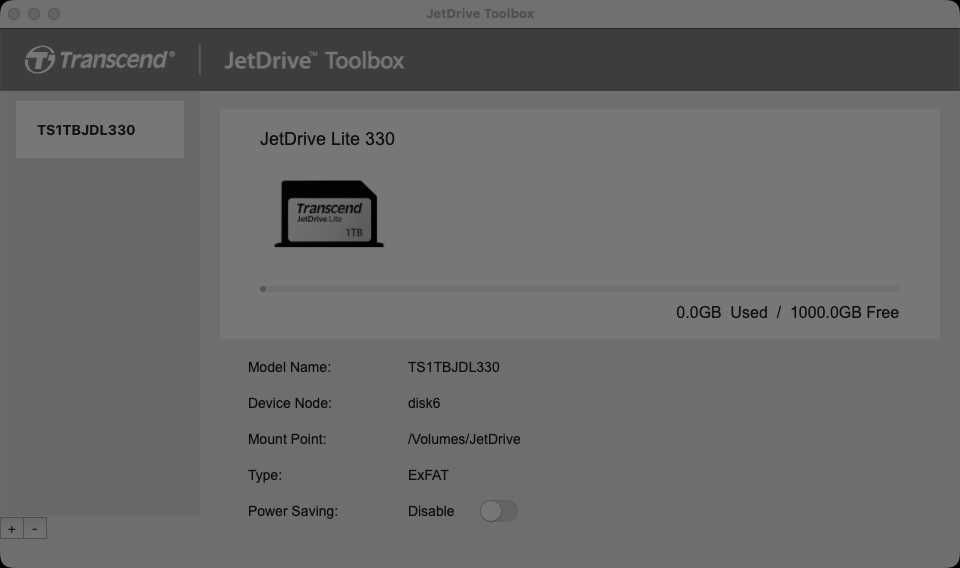Click the Transcend logo in header
This screenshot has height=568, width=960.
pyautogui.click(x=100, y=59)
